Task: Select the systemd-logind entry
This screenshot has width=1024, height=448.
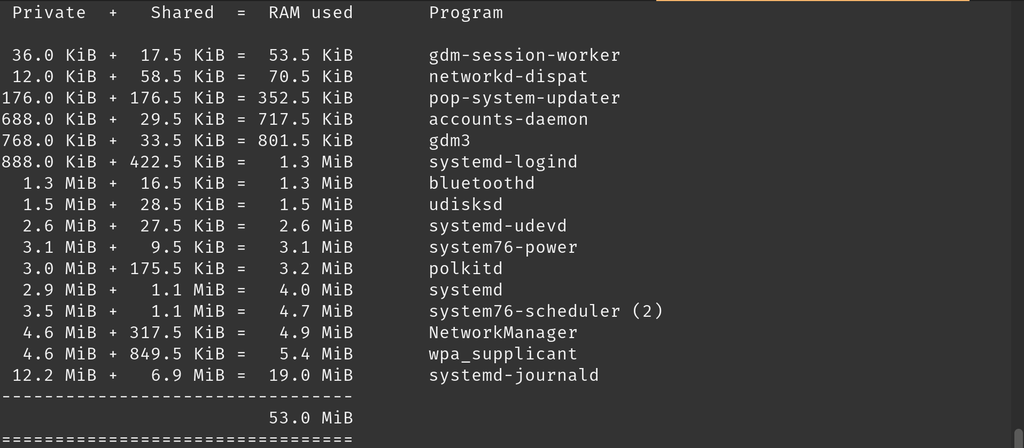Action: tap(503, 162)
